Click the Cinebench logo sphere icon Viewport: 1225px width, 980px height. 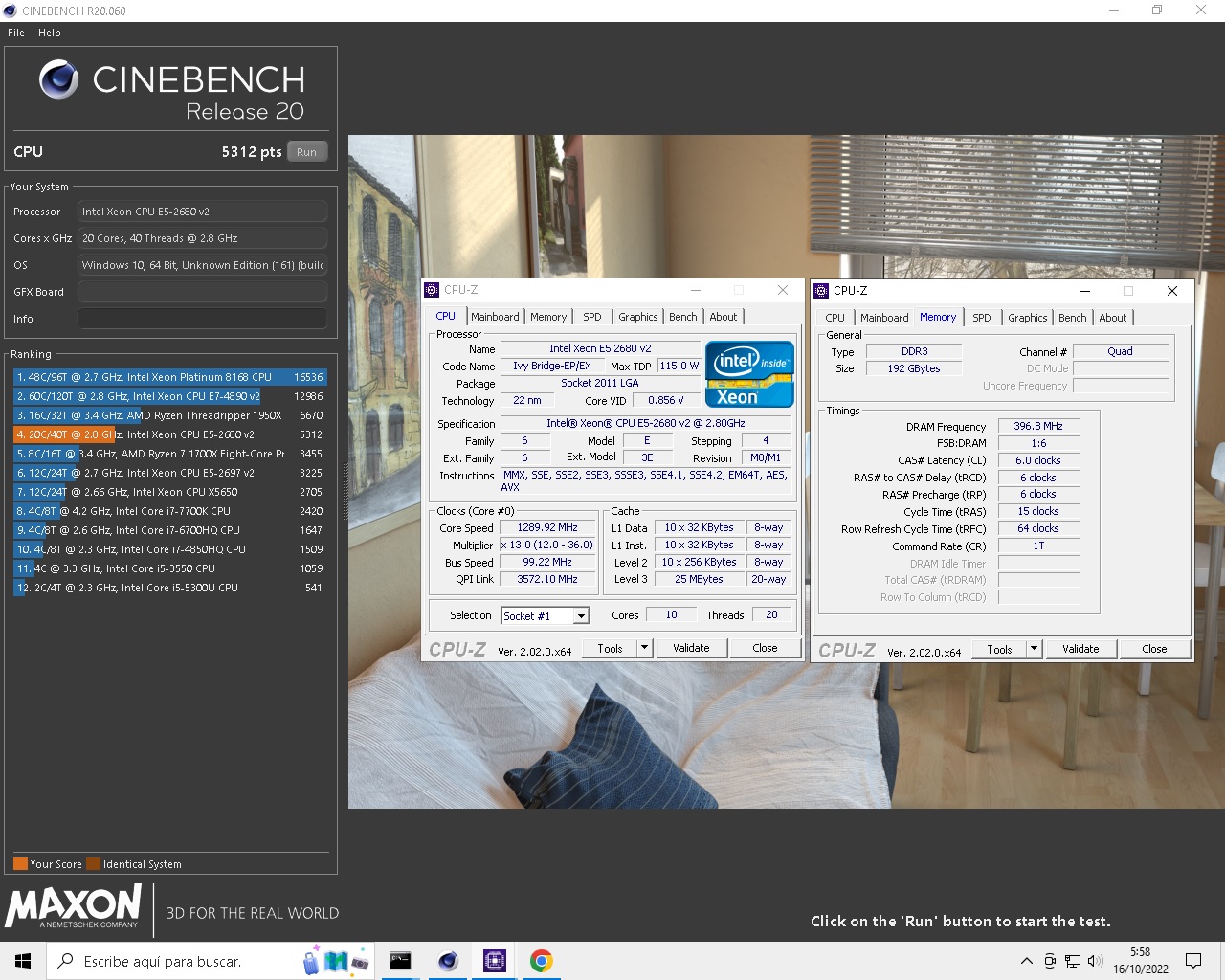[x=58, y=79]
